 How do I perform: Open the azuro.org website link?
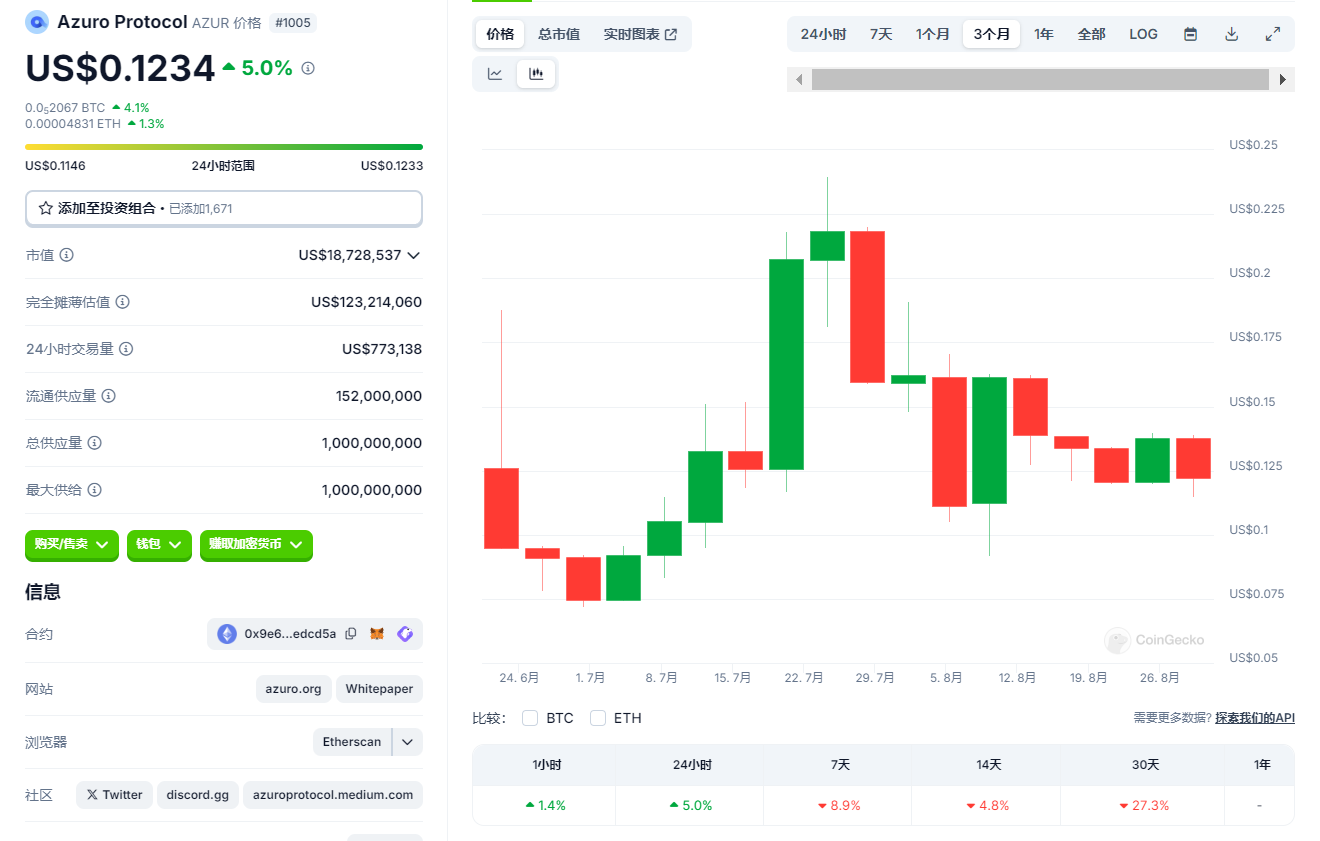(294, 689)
